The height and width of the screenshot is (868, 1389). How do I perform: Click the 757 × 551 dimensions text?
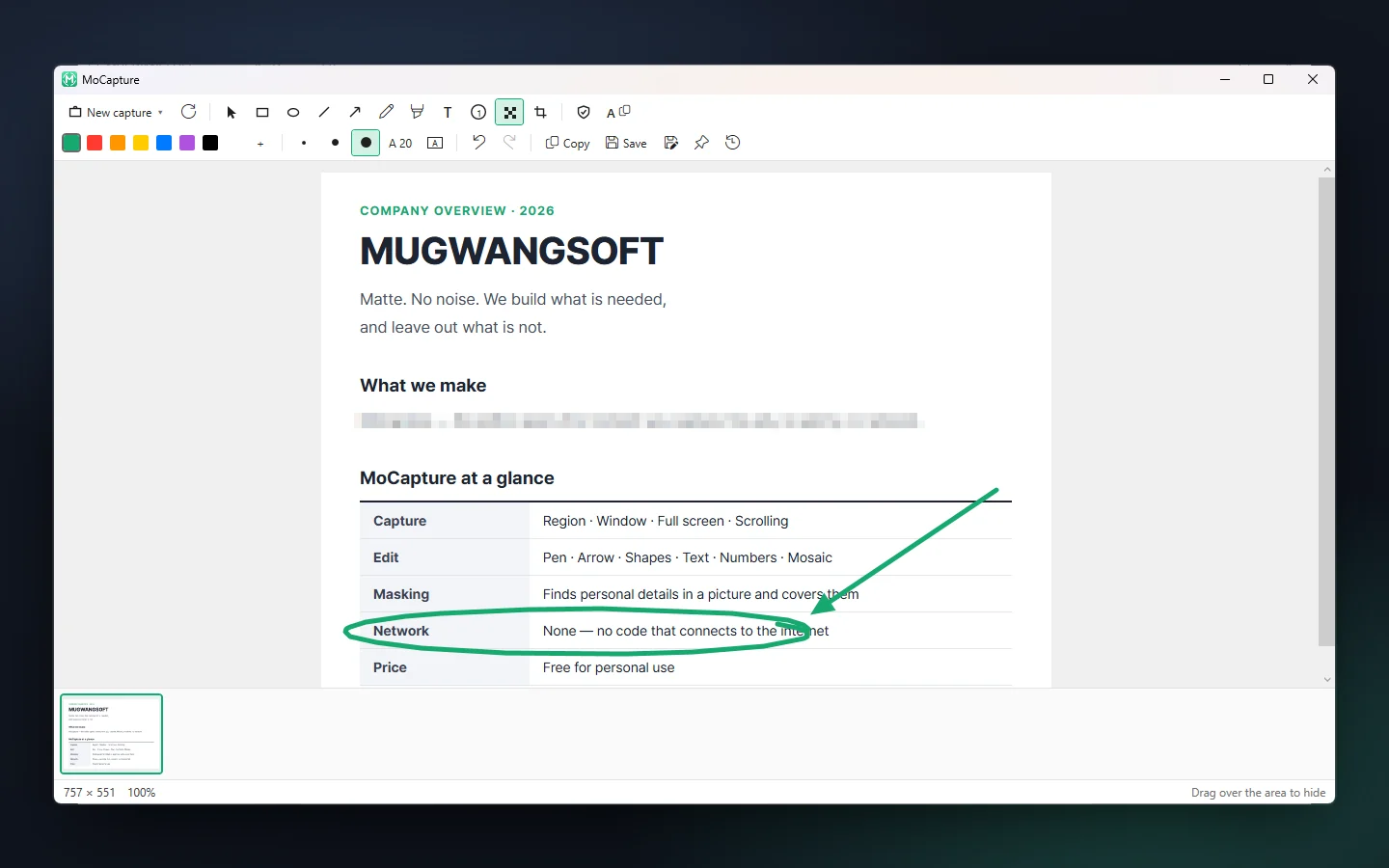pos(89,793)
